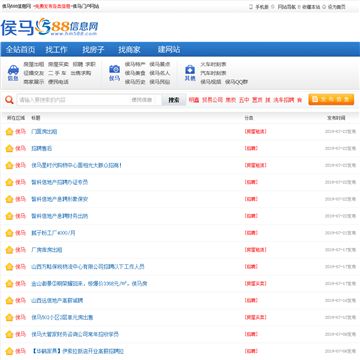Click house icon in 厂房库房出租 row
360x360 pixels.
click(x=9, y=250)
